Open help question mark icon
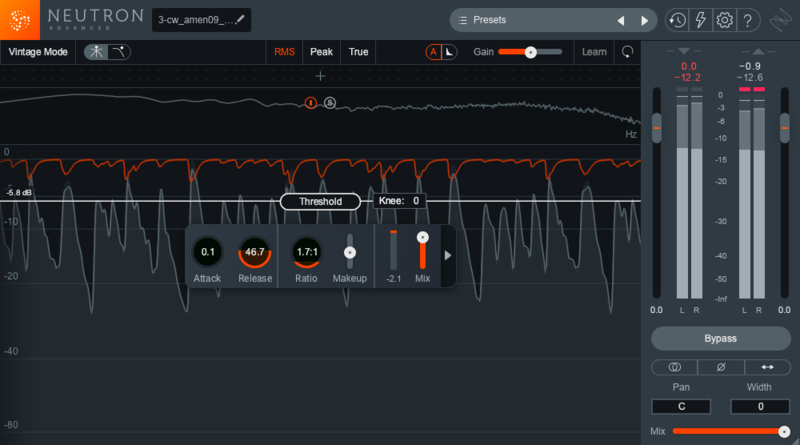This screenshot has width=800, height=445. tap(747, 20)
